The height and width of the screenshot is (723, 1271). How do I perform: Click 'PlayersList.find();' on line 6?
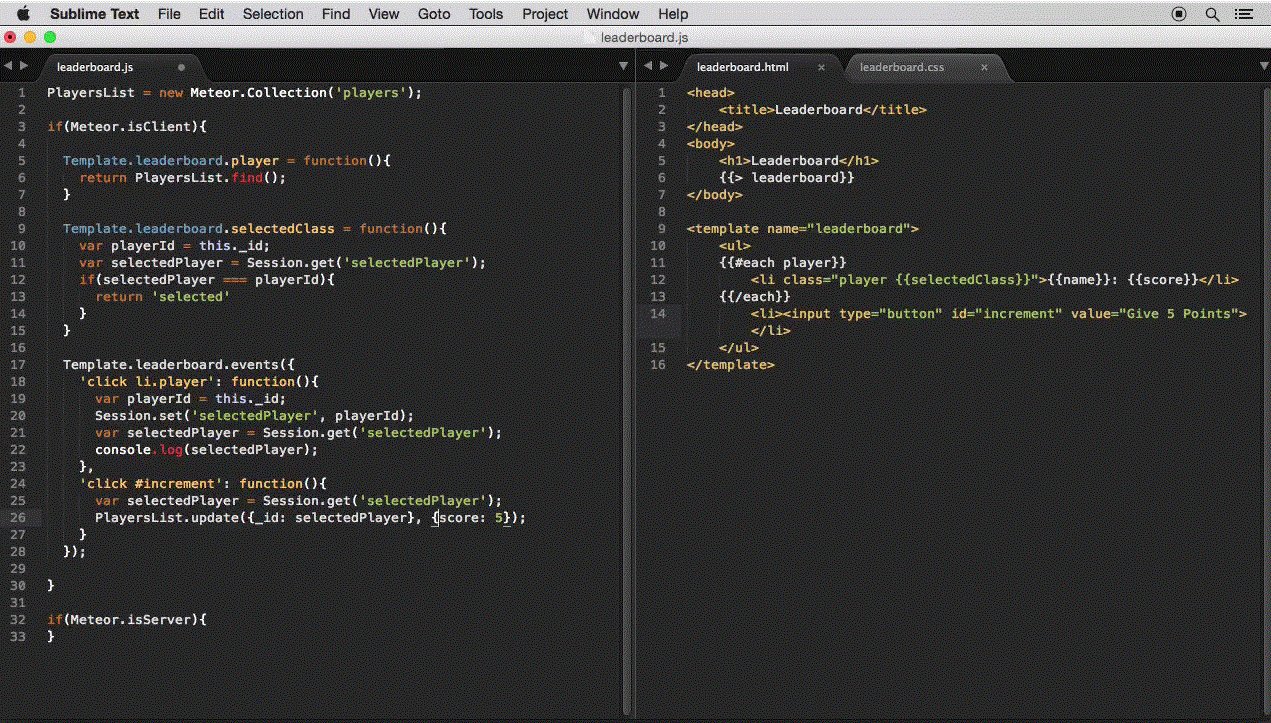[x=211, y=177]
